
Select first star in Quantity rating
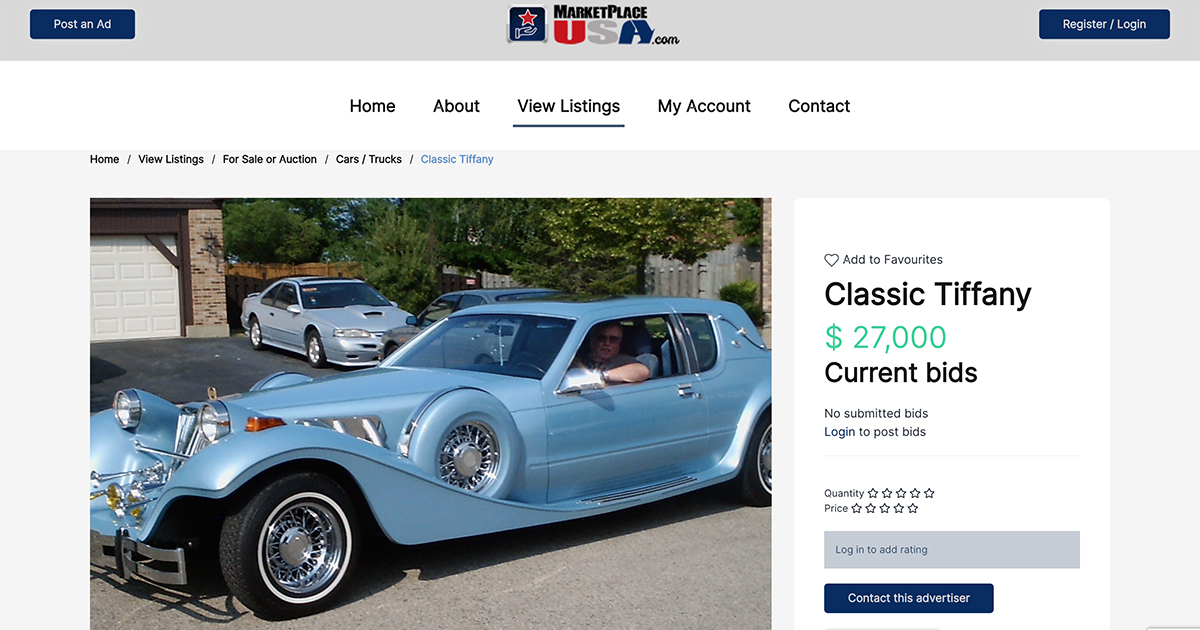(x=873, y=493)
